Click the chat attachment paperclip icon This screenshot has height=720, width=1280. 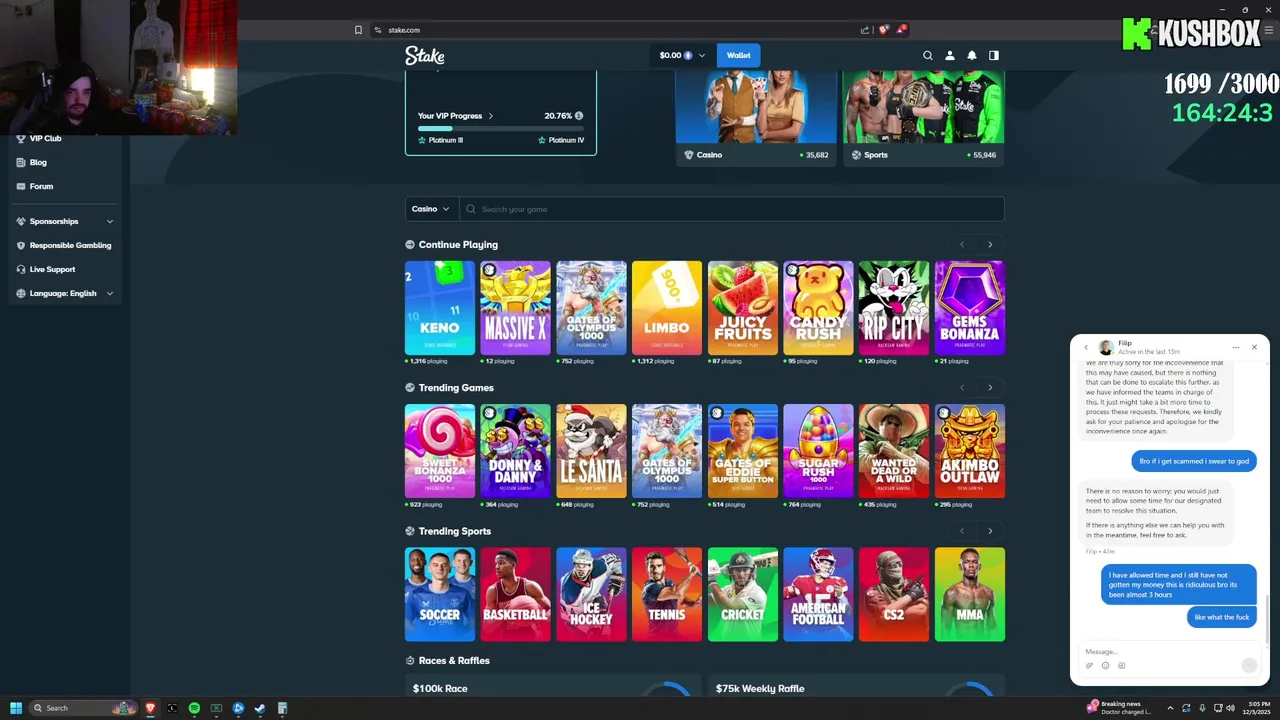click(1089, 666)
